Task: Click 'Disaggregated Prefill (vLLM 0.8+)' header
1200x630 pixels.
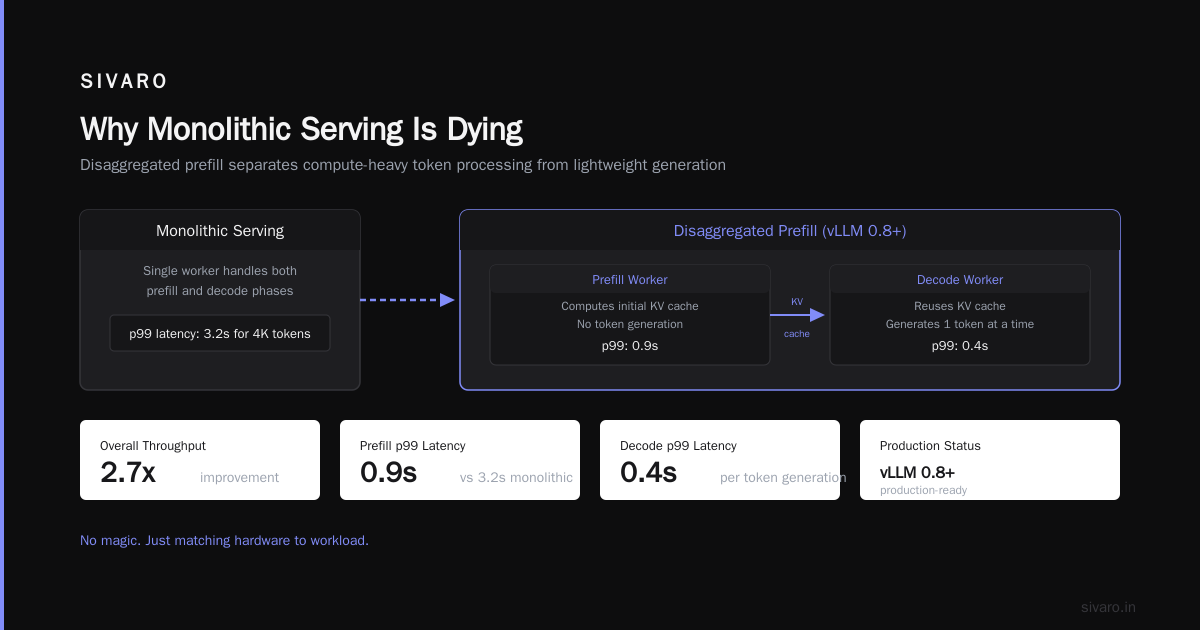Action: [x=790, y=231]
